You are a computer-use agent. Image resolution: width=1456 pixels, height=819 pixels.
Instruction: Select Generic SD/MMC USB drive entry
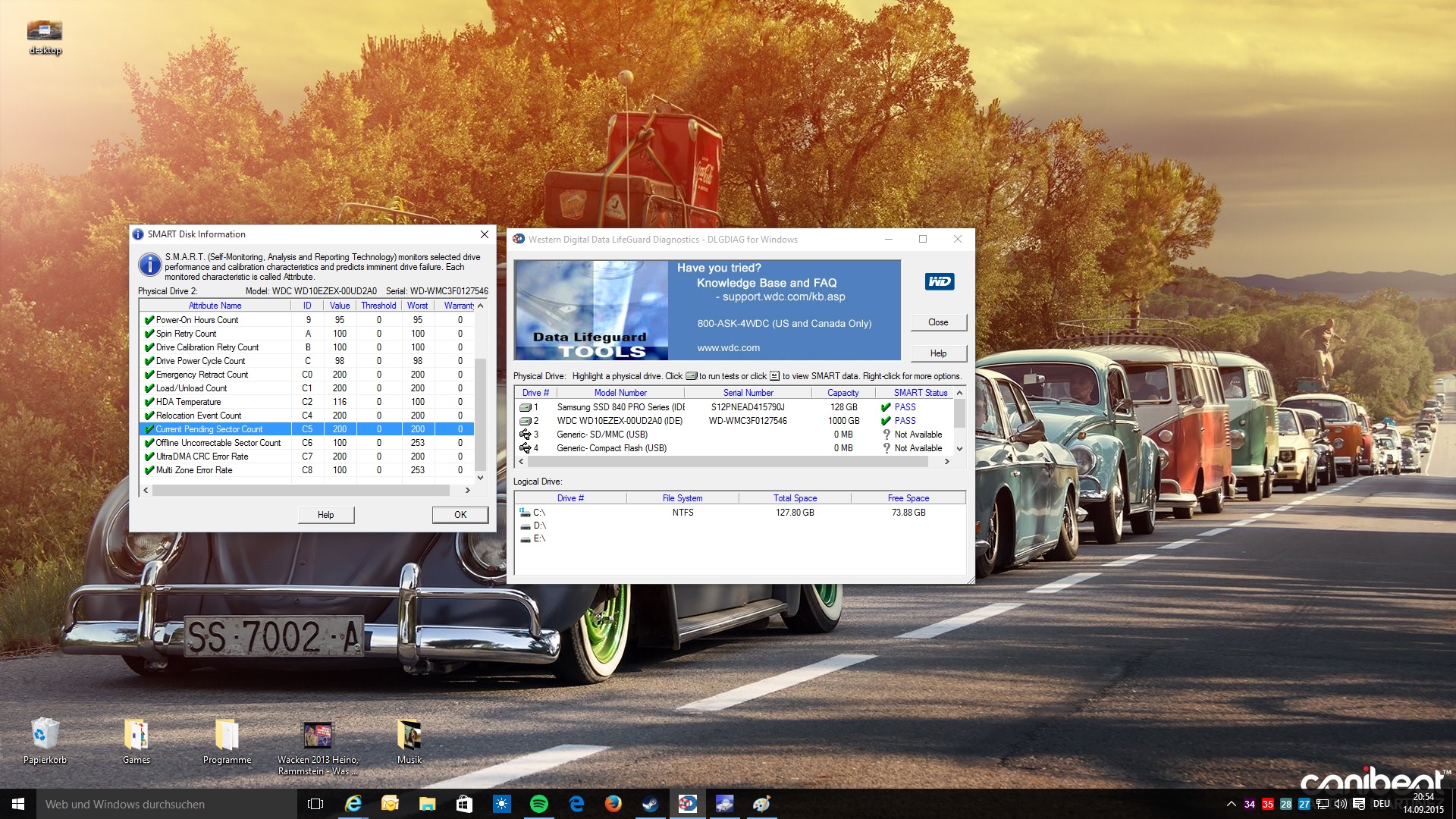[601, 435]
